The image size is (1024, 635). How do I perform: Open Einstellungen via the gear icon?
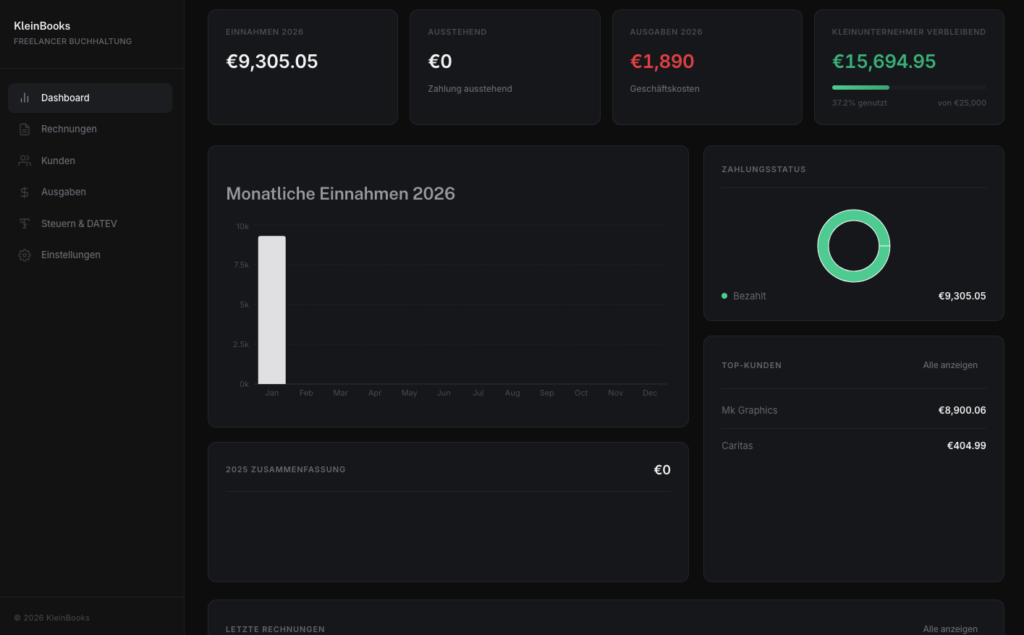coord(24,255)
